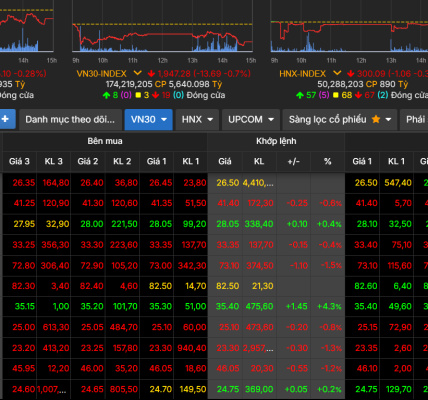428x400 pixels.
Task: Select the VN30 tab
Action: [149, 119]
